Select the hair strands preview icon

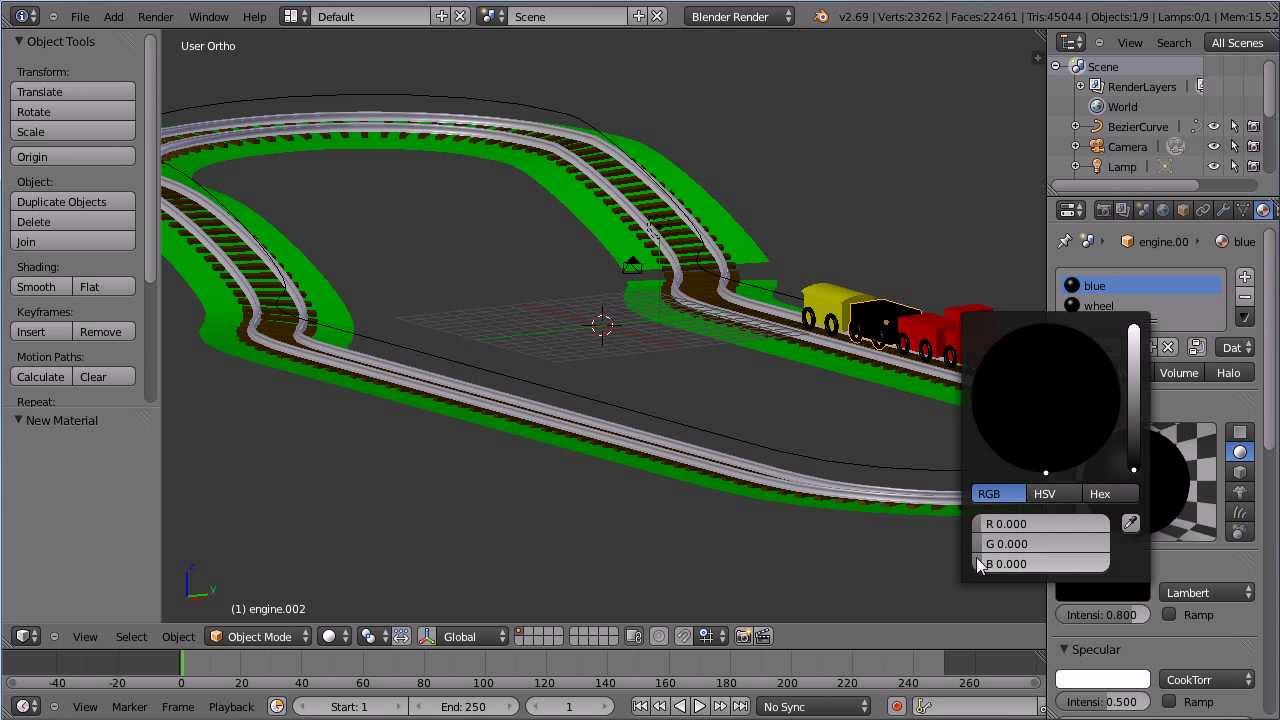tap(1240, 512)
